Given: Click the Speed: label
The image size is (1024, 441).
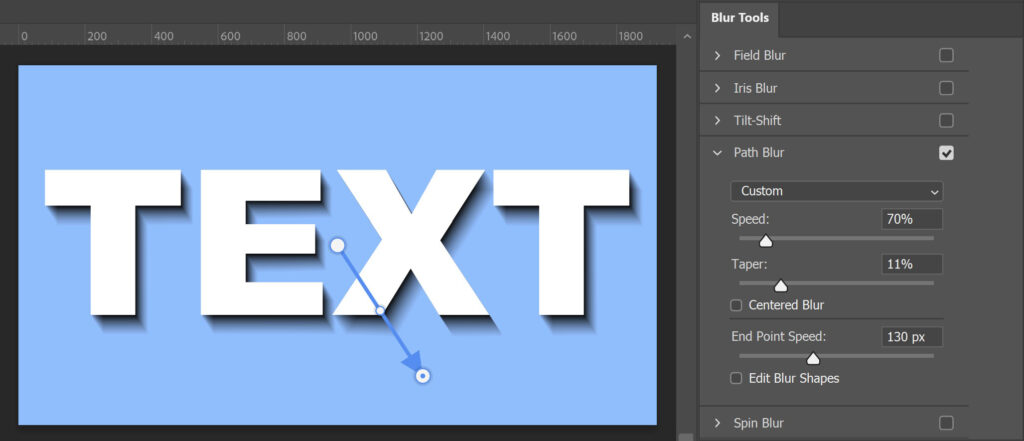Looking at the screenshot, I should (750, 220).
